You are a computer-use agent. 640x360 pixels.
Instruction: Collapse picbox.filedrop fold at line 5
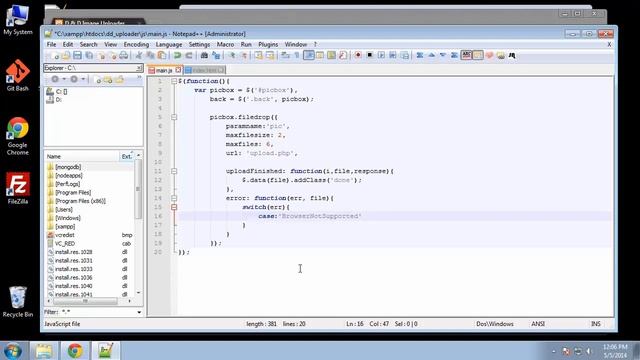[174, 117]
